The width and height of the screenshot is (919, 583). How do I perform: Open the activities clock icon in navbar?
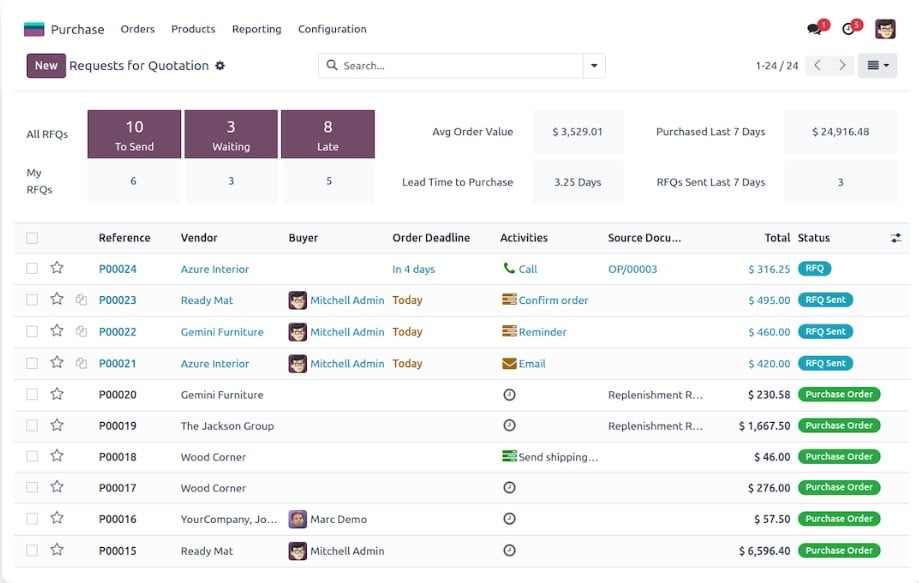pos(850,29)
